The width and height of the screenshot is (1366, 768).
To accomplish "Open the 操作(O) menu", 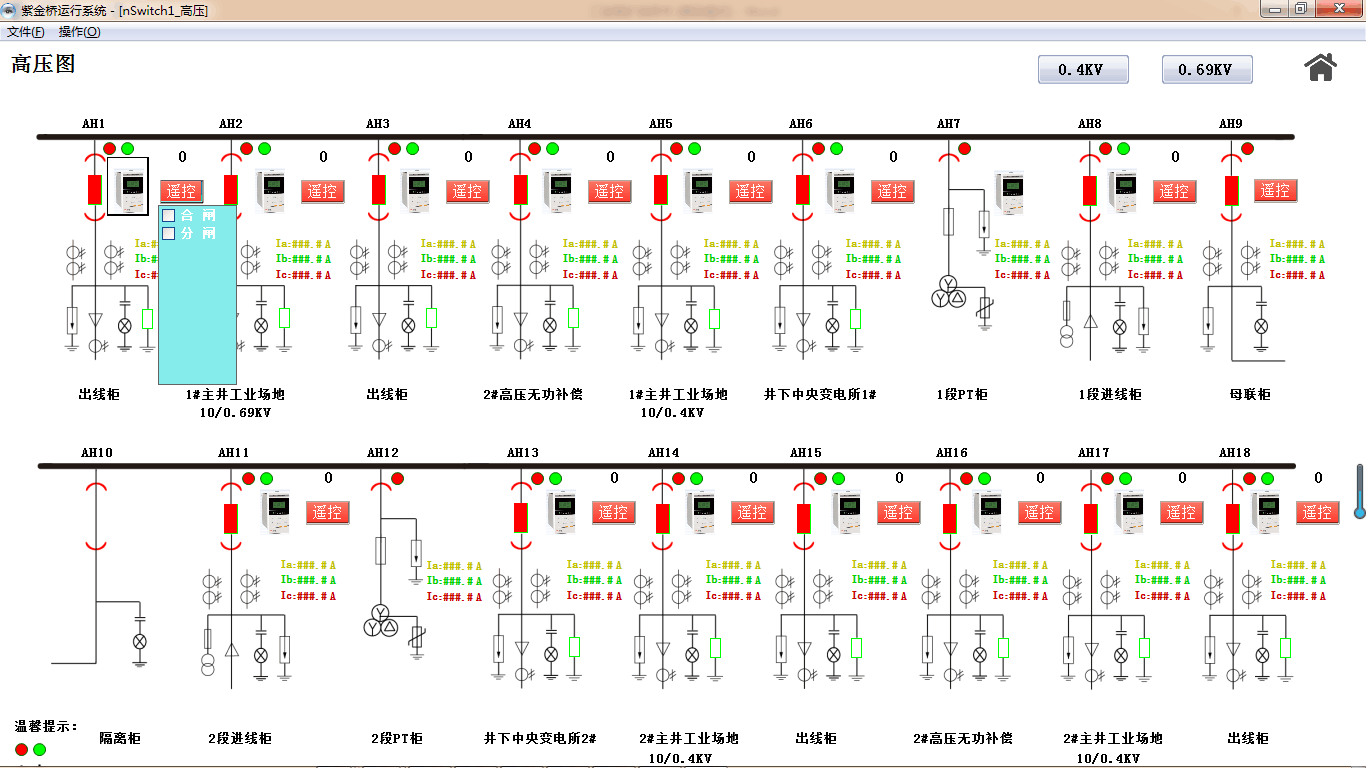I will 79,32.
